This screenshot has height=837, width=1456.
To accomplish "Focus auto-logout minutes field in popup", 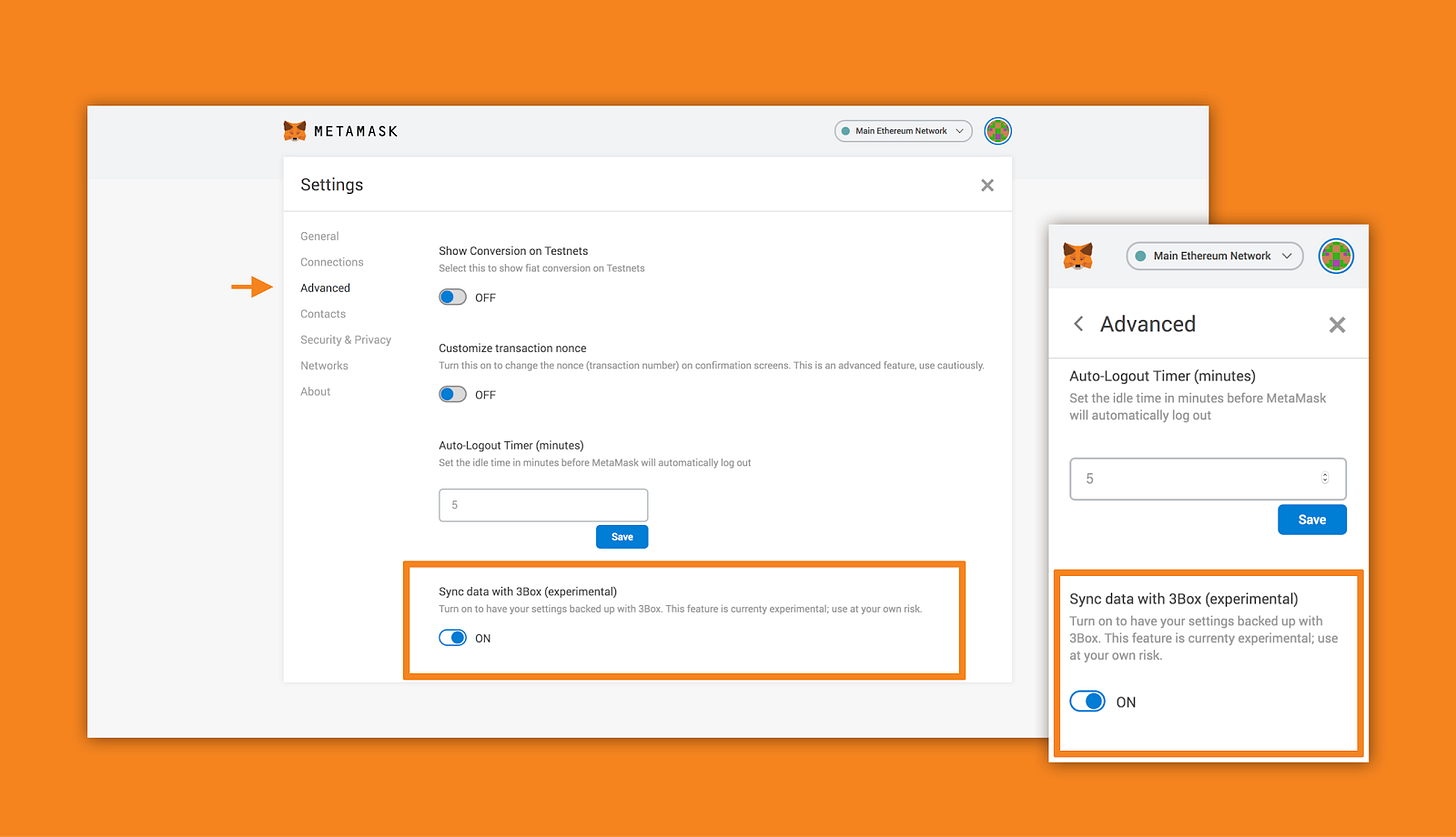I will click(1208, 479).
